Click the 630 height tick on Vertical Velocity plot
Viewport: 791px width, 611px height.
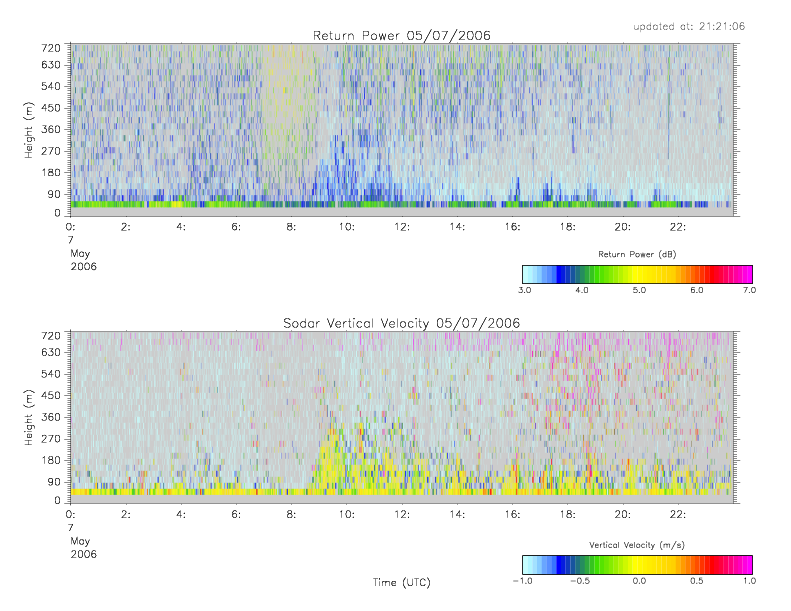point(51,353)
